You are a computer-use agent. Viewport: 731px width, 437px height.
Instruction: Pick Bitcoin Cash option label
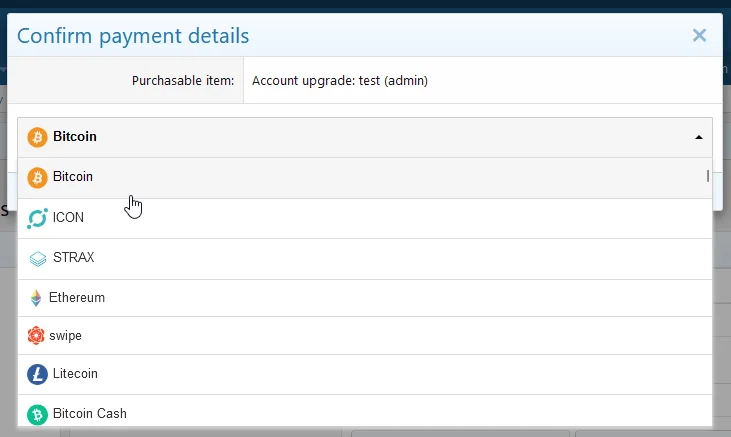click(90, 414)
